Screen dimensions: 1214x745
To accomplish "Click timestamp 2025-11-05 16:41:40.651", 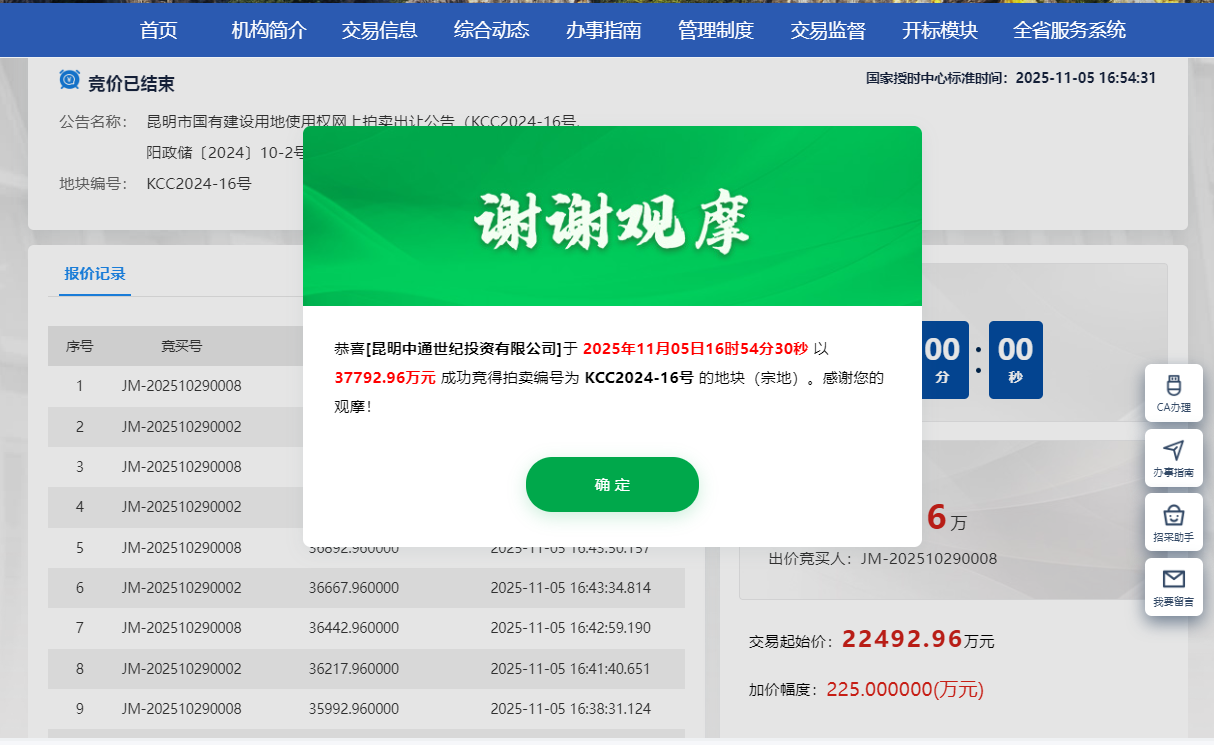I will coord(570,669).
